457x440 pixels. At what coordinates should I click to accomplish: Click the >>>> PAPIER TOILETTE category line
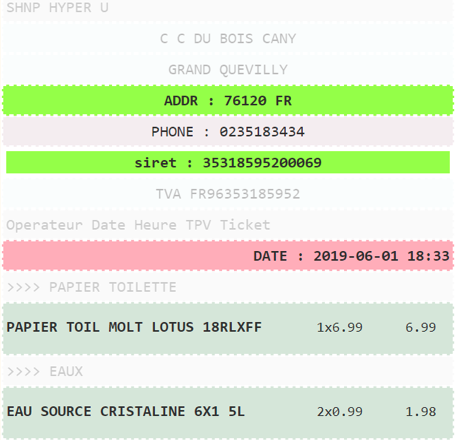click(x=228, y=287)
